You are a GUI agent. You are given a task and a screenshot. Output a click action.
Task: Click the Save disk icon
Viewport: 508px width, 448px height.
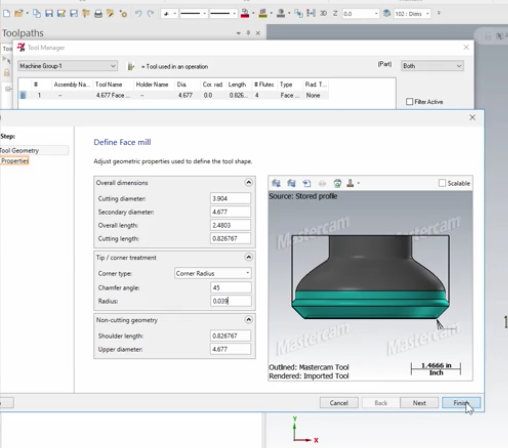tap(49, 14)
